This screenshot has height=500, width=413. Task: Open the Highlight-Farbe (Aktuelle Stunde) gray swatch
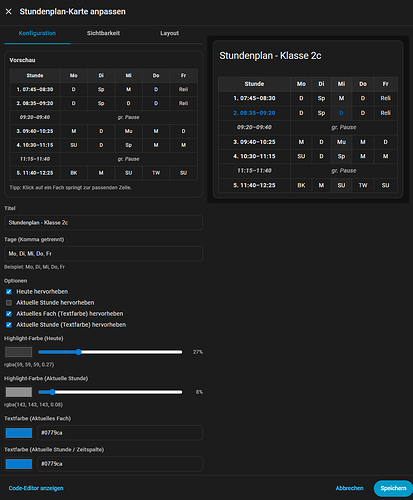(19, 392)
